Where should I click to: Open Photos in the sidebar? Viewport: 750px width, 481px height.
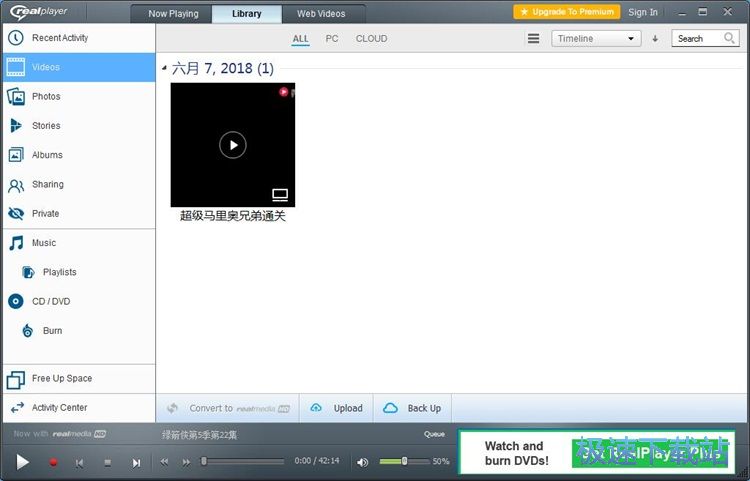pos(46,97)
